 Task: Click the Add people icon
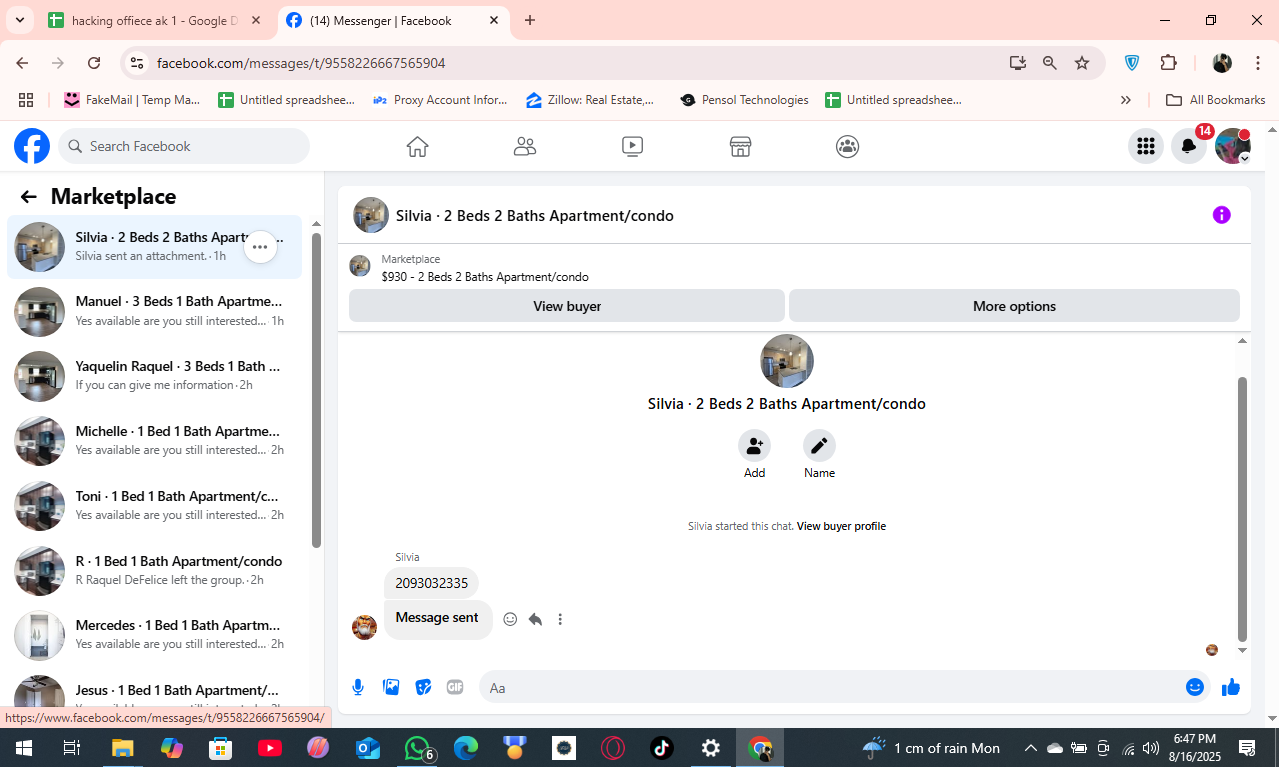pyautogui.click(x=754, y=445)
